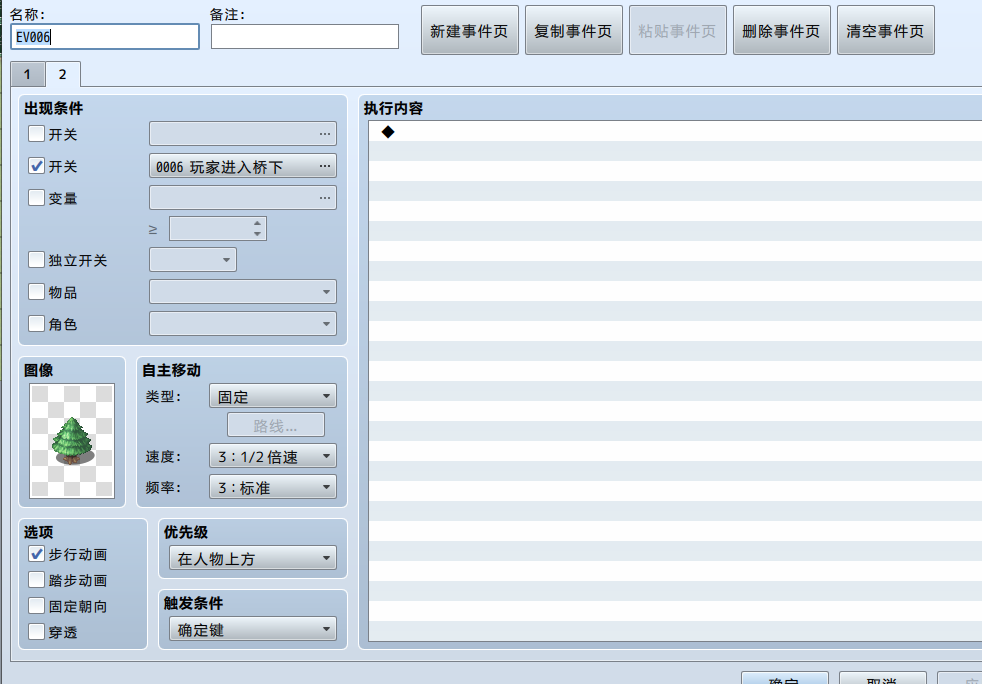The image size is (982, 684).
Task: Enable the 物品 condition checkbox
Action: click(36, 292)
